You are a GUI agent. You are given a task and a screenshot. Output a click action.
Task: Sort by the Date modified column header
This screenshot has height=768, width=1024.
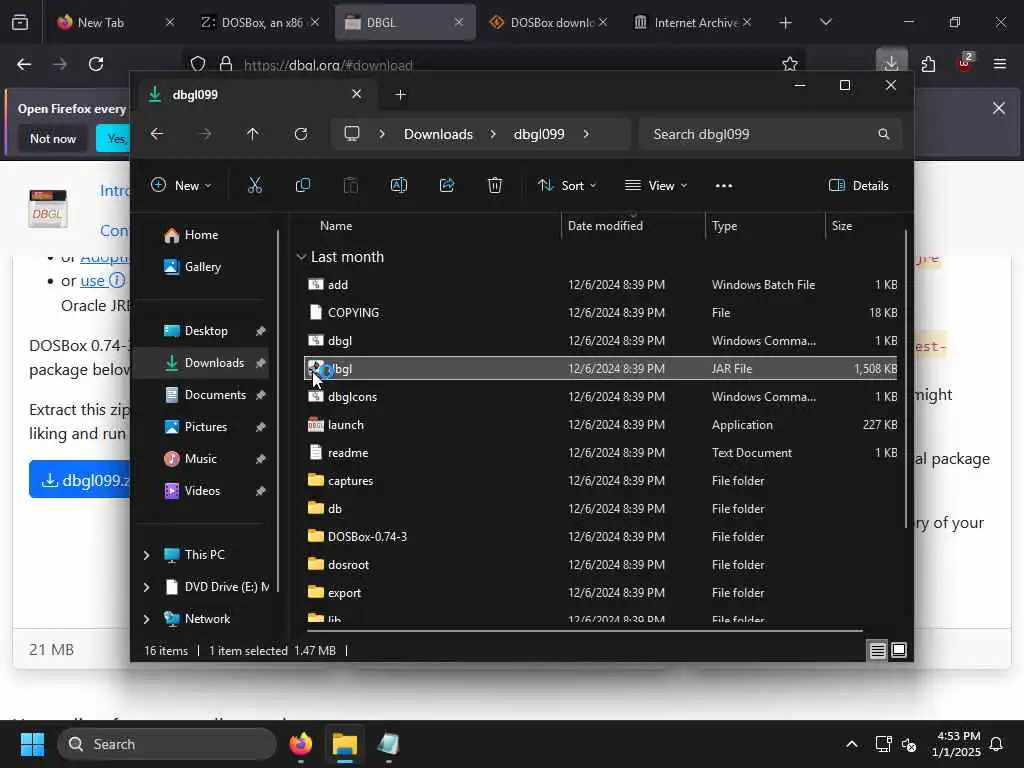[605, 226]
